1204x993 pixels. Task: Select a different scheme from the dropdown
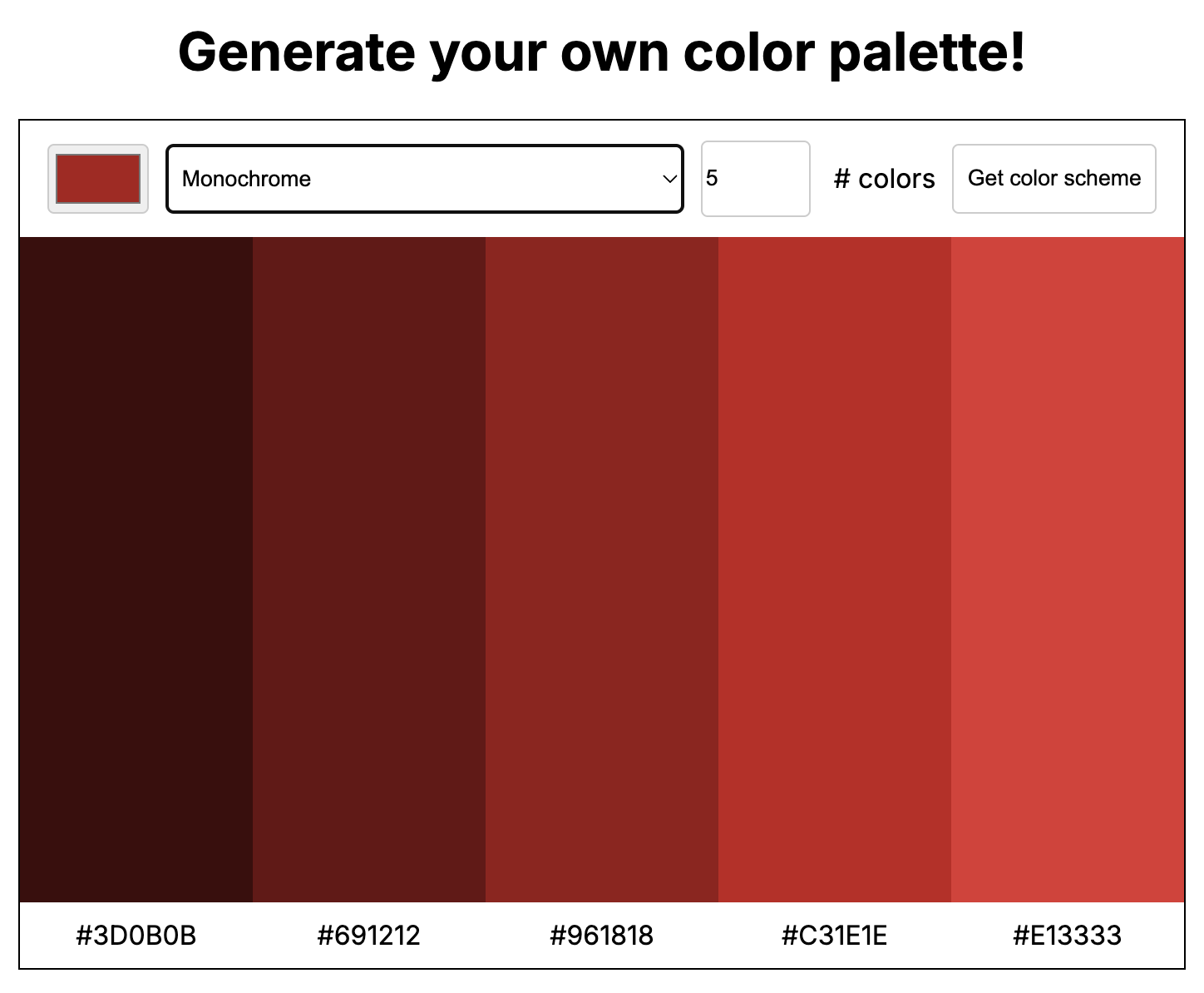click(x=423, y=178)
